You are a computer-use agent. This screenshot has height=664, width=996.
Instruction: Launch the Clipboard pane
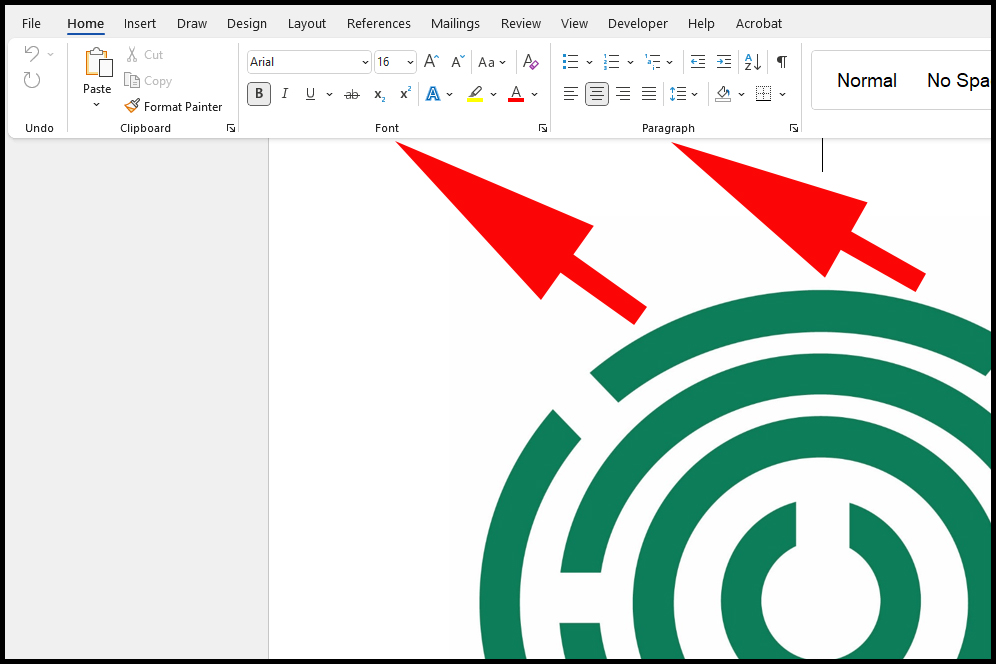click(x=231, y=128)
